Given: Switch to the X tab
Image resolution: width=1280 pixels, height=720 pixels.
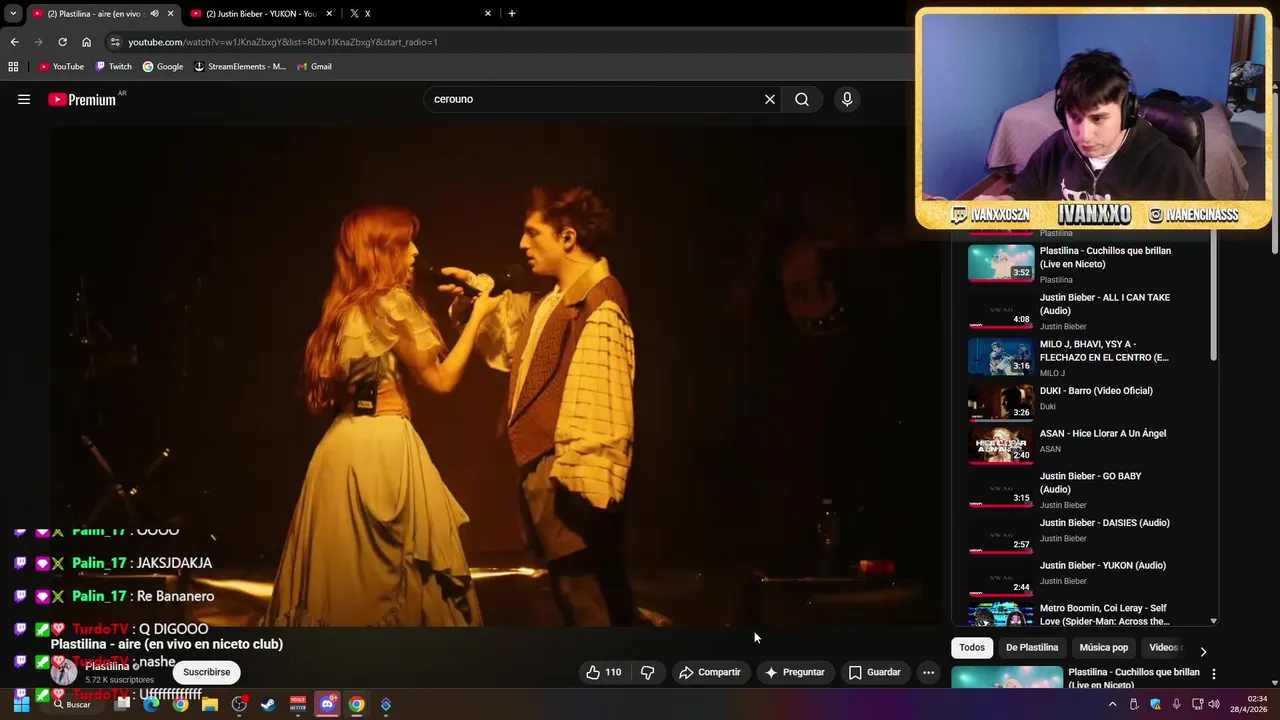Looking at the screenshot, I should pyautogui.click(x=420, y=13).
